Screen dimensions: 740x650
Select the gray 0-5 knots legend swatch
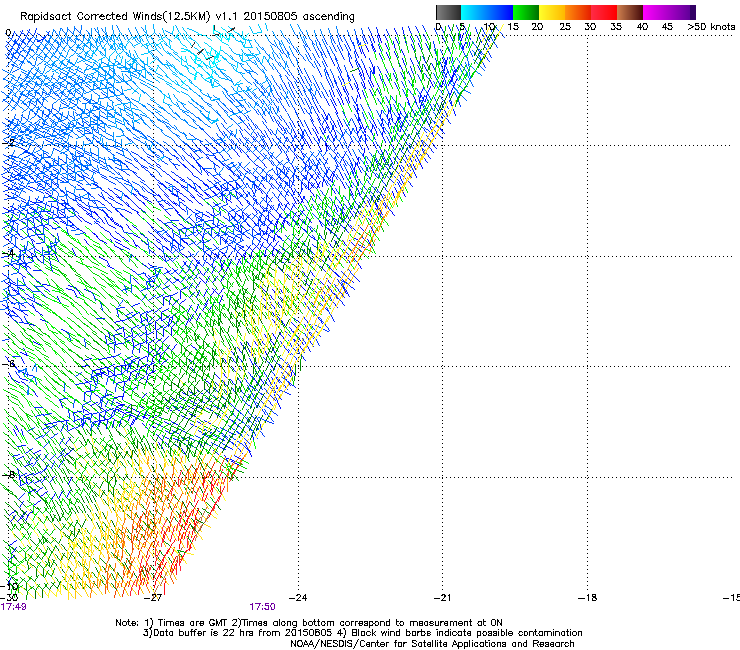pyautogui.click(x=448, y=12)
